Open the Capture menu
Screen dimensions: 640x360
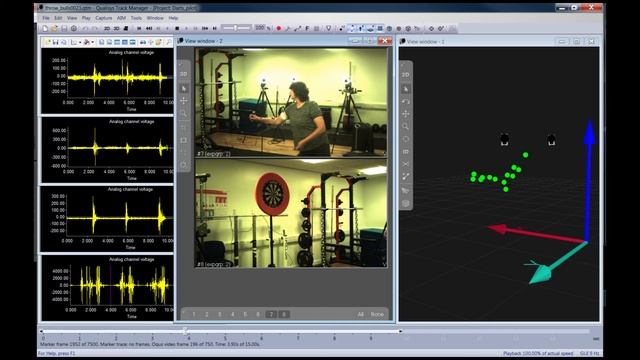[104, 18]
